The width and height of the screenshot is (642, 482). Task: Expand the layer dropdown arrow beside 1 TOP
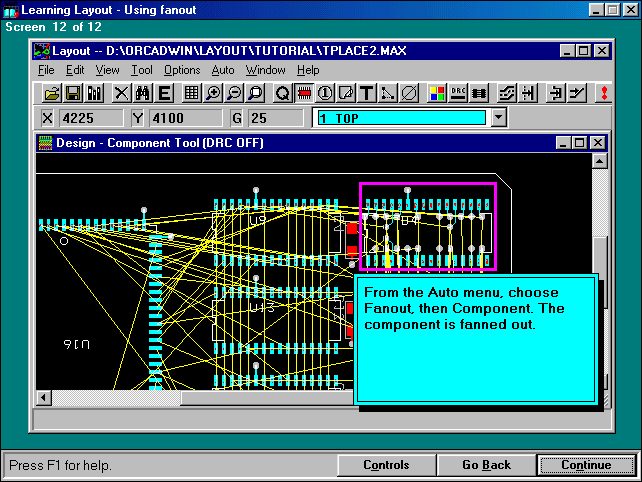499,118
